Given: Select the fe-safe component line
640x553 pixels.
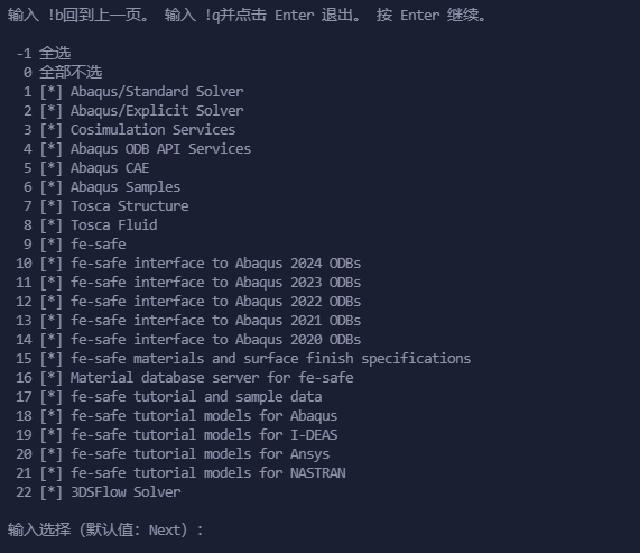Looking at the screenshot, I should pos(98,244).
